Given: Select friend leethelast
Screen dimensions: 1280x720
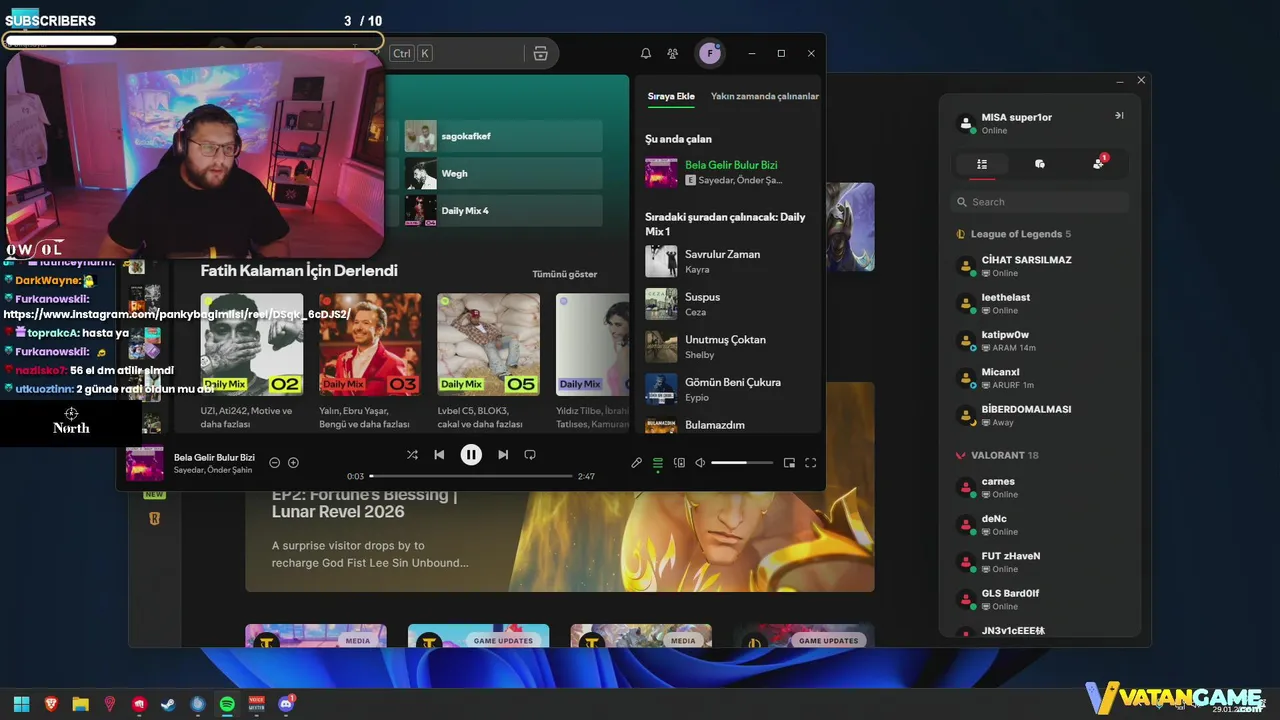Looking at the screenshot, I should [x=1039, y=303].
